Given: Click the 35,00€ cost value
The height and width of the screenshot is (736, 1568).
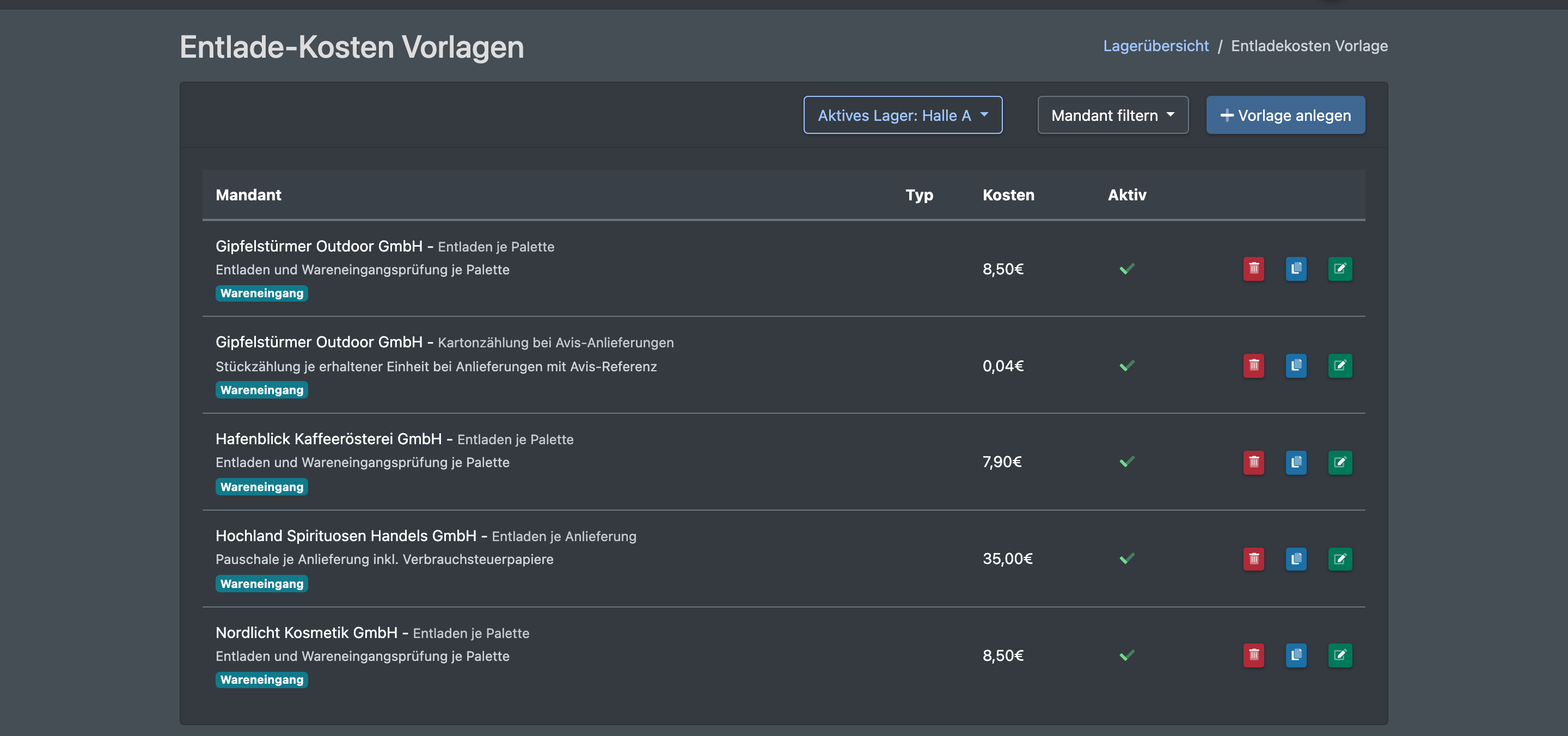Looking at the screenshot, I should pos(1007,559).
